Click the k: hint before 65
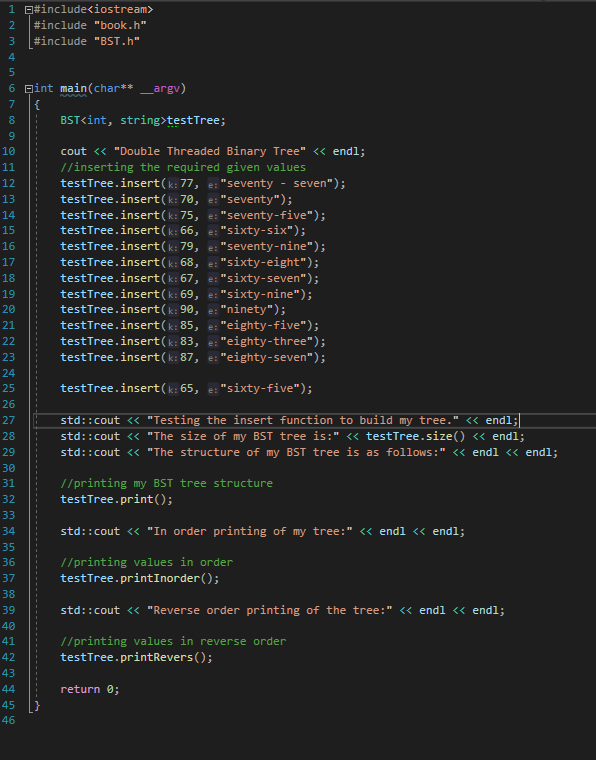The image size is (596, 760). point(173,389)
